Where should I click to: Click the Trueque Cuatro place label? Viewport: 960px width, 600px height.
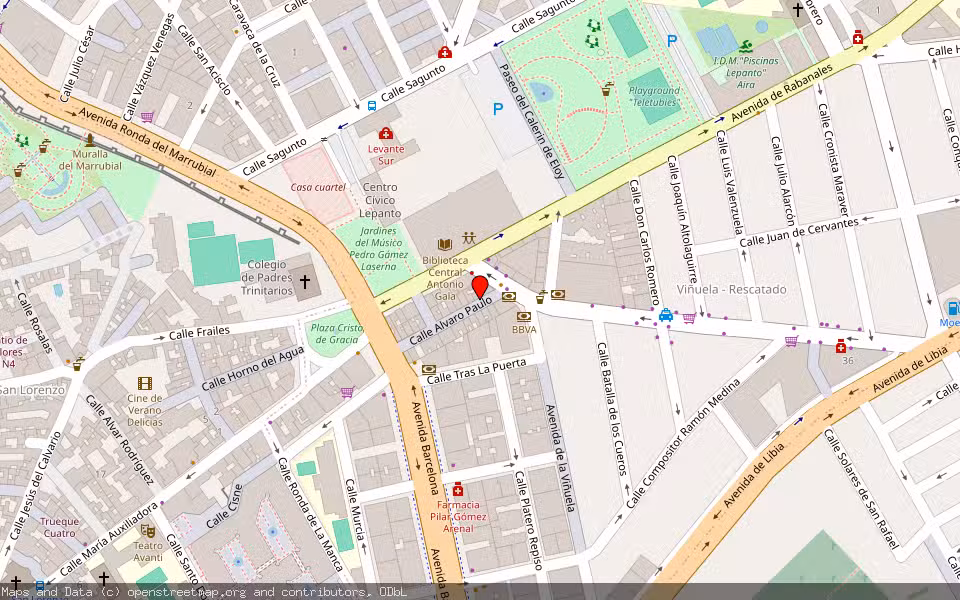(x=59, y=527)
